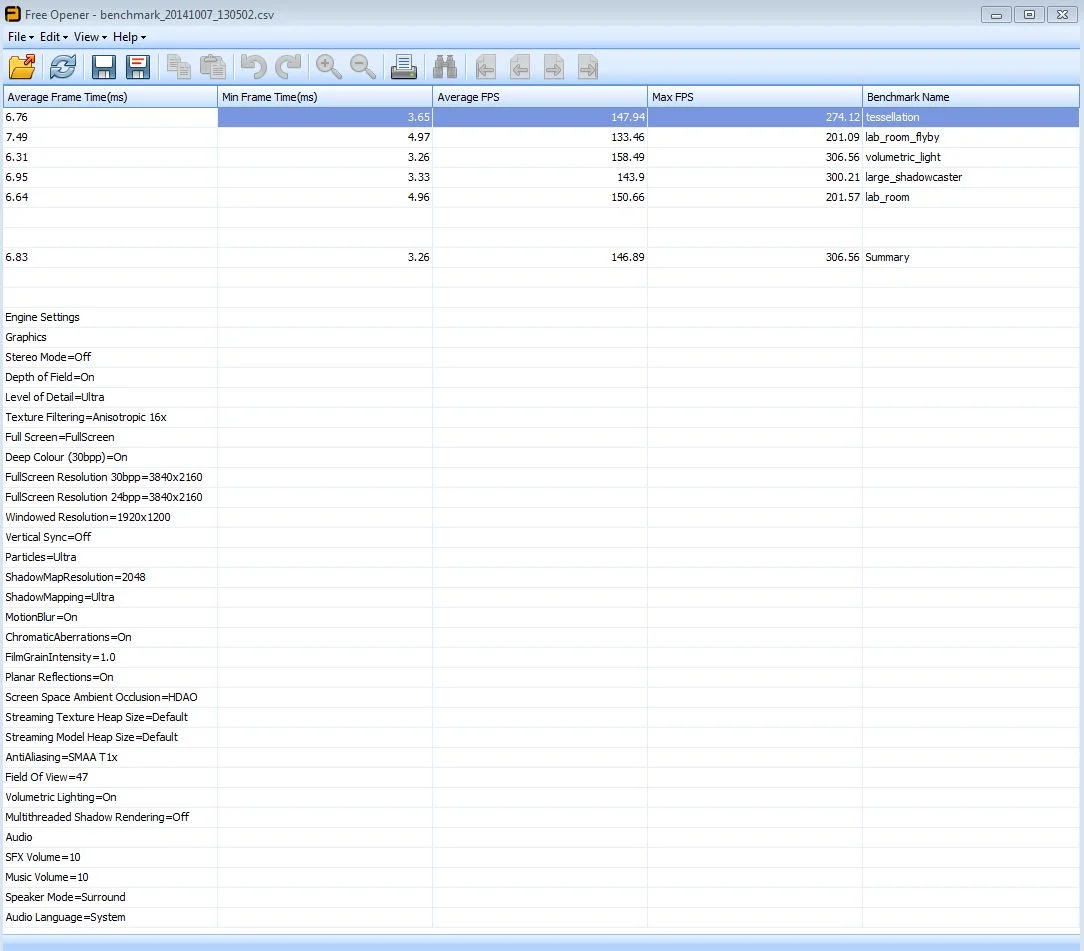The width and height of the screenshot is (1084, 951).
Task: Expand the View menu dropdown
Action: click(90, 37)
